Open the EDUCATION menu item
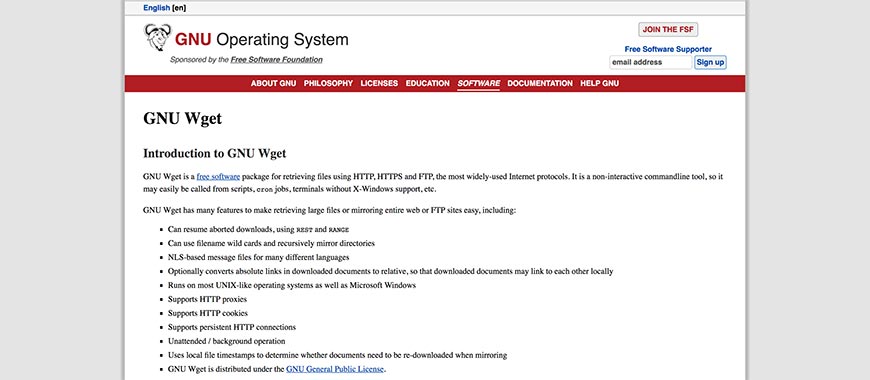This screenshot has width=870, height=380. [x=427, y=83]
